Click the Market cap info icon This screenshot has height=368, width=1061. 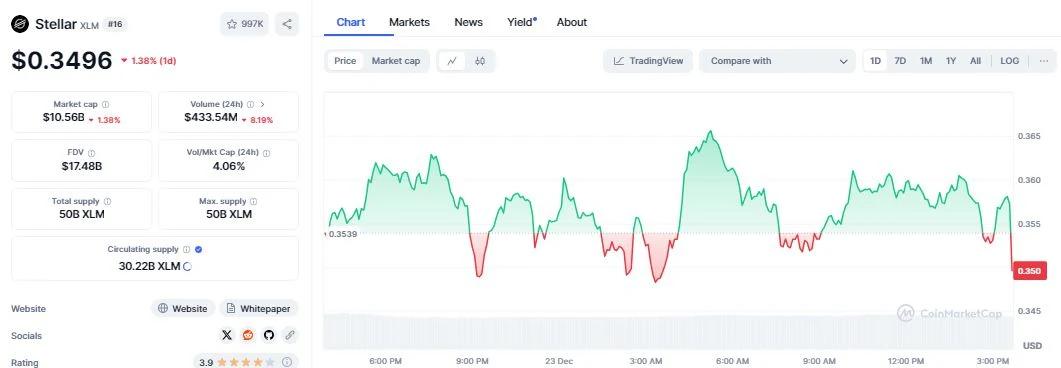click(x=106, y=105)
